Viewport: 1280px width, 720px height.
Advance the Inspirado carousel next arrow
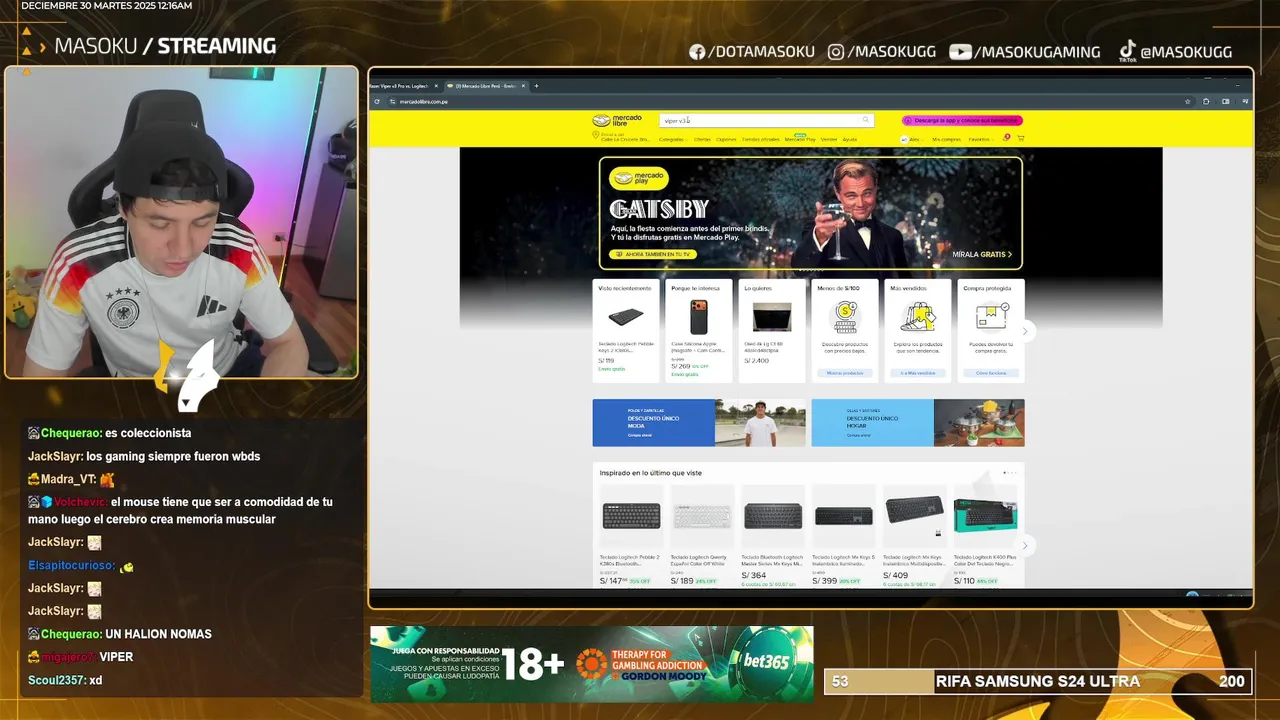1024,545
